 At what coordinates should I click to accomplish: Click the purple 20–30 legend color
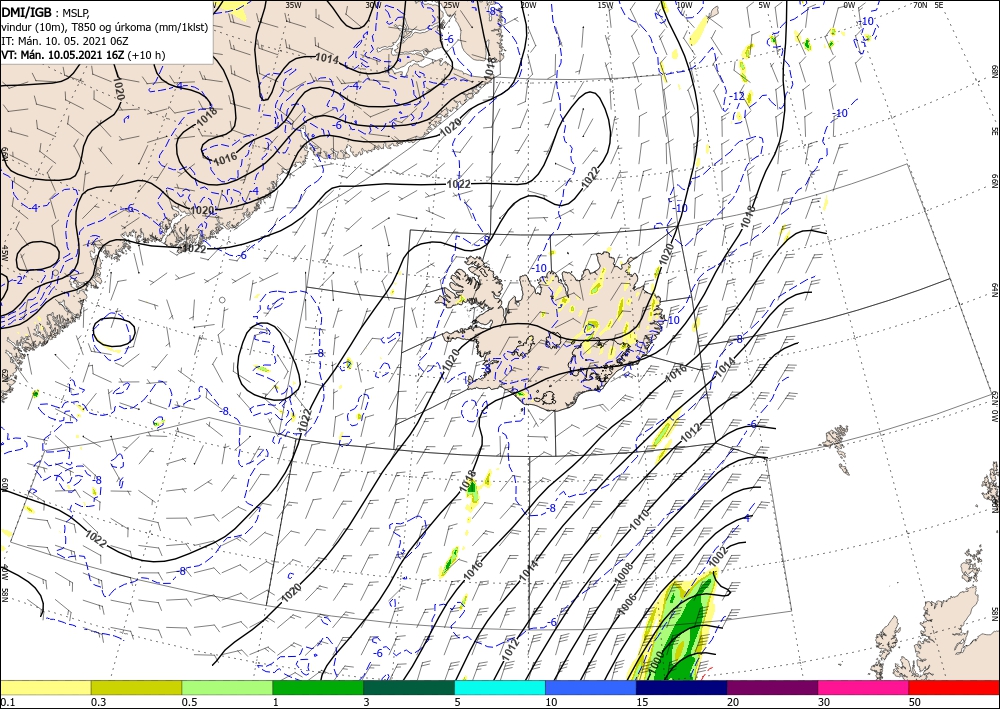[772, 687]
